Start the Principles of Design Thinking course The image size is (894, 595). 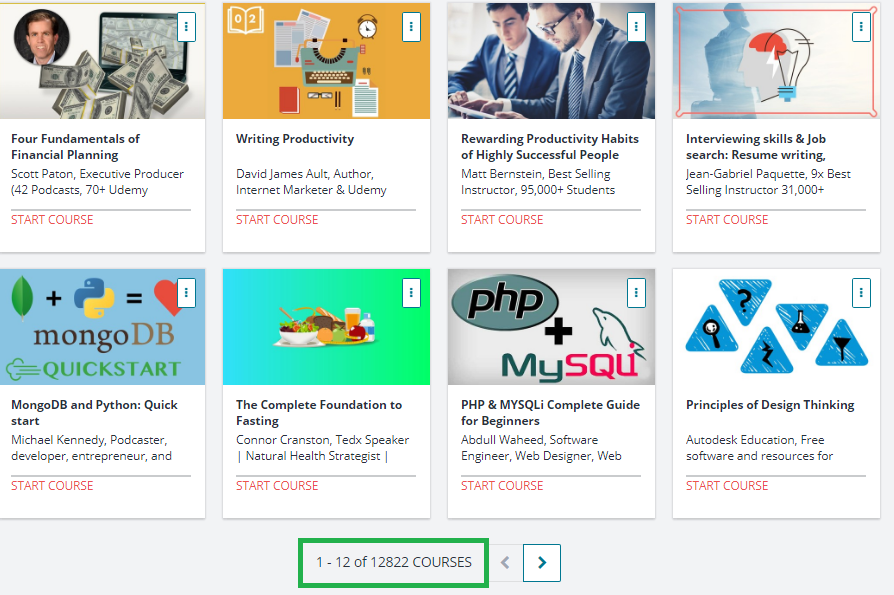click(x=727, y=485)
